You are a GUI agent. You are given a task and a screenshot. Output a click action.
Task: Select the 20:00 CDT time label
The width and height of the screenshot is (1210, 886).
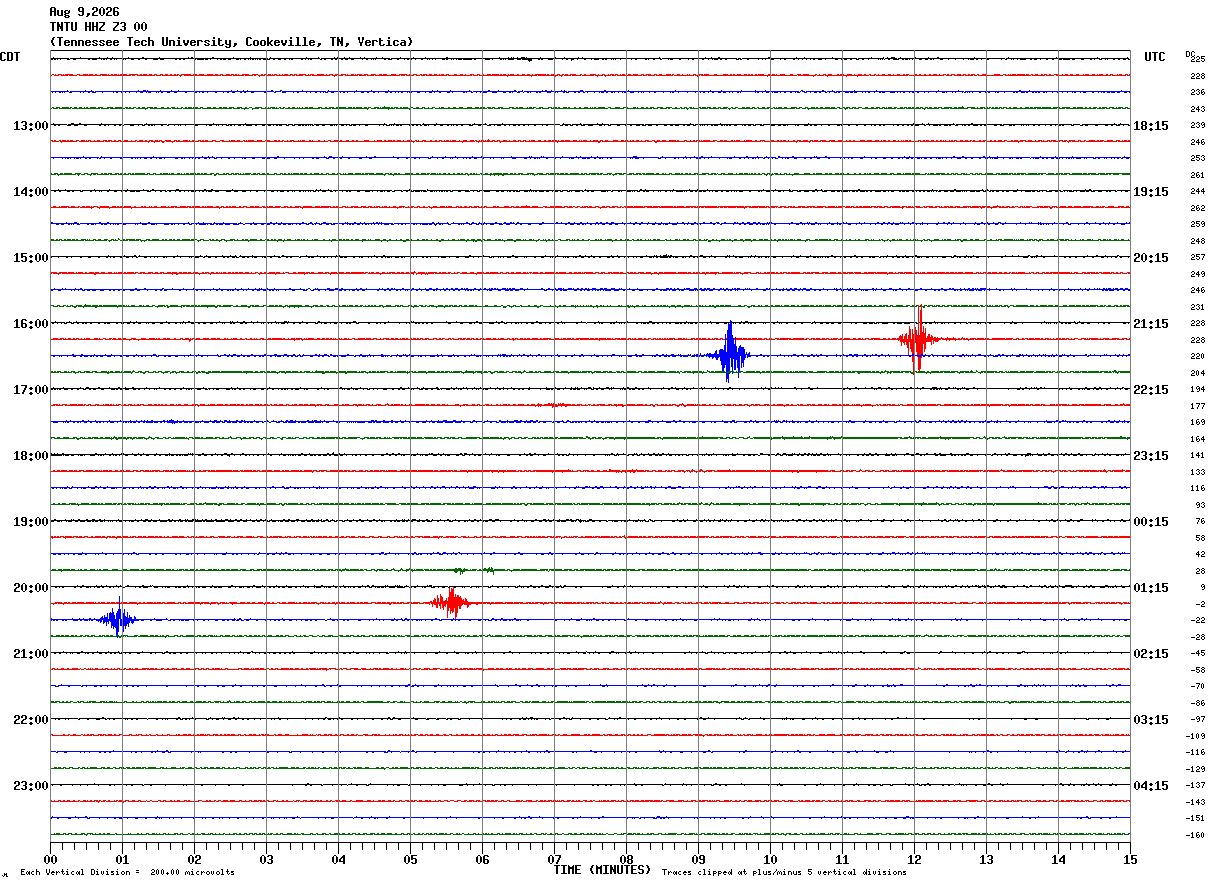coord(30,587)
